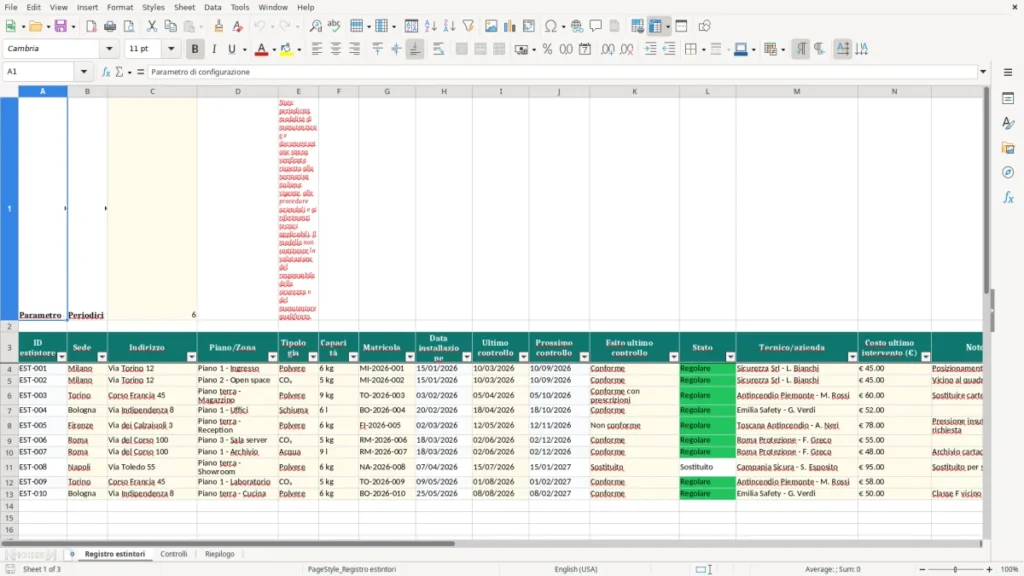Image resolution: width=1024 pixels, height=576 pixels.
Task: Activate clone formatting paintbrush
Action: tap(219, 26)
